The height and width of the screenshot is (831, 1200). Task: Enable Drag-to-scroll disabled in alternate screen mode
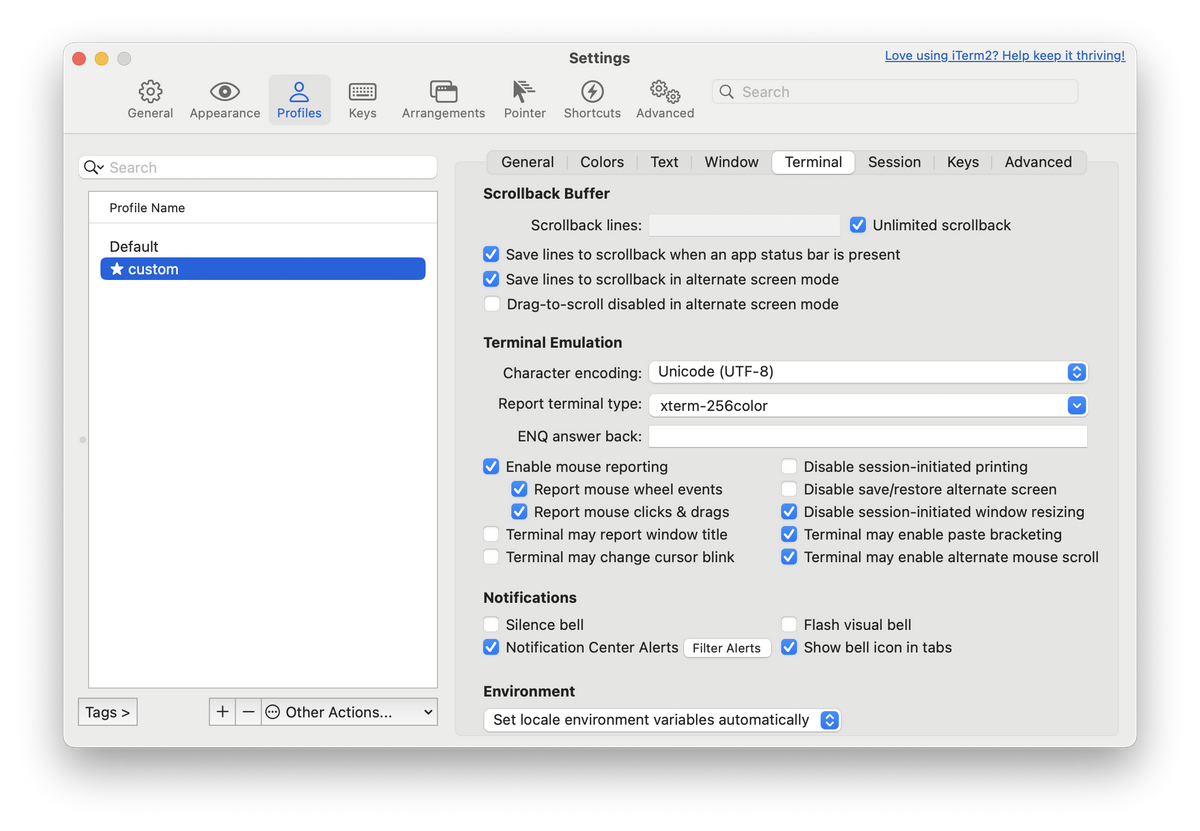491,304
